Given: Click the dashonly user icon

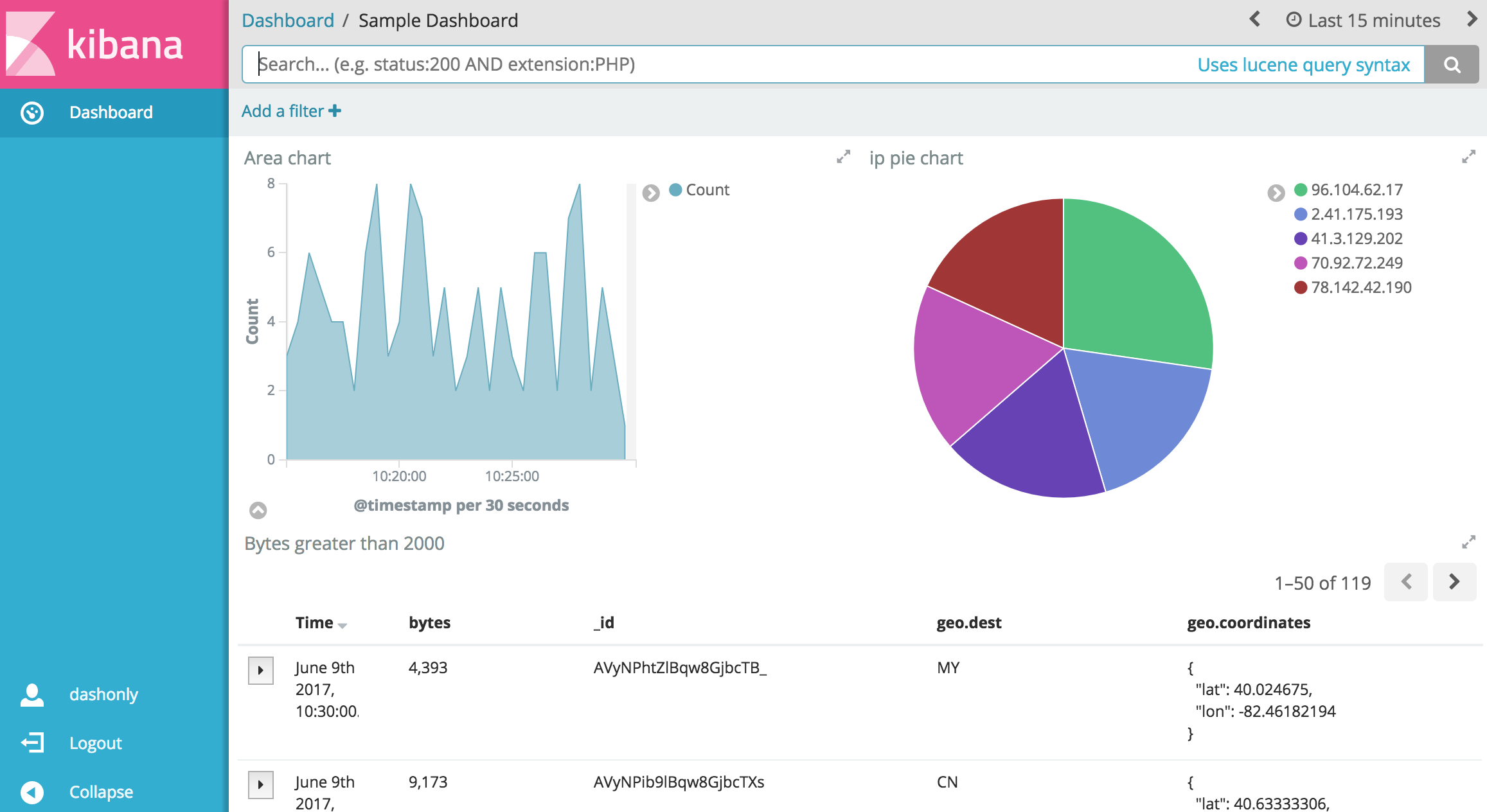Looking at the screenshot, I should [x=32, y=694].
